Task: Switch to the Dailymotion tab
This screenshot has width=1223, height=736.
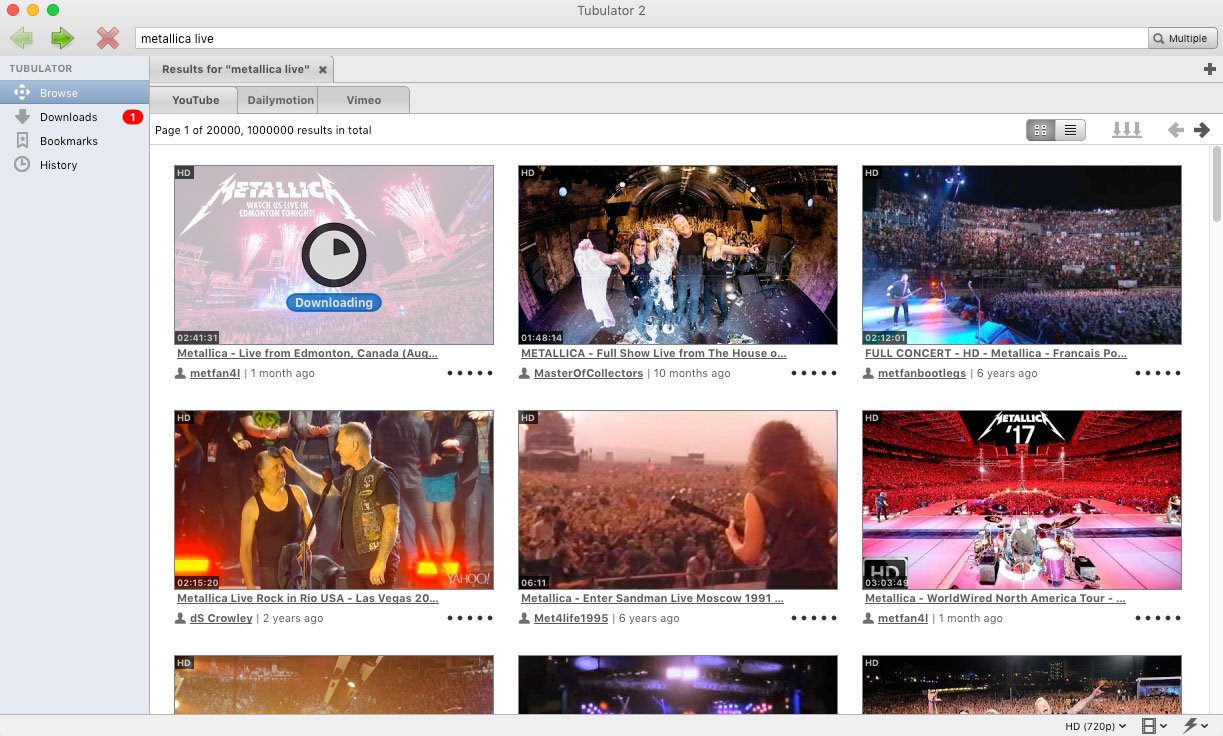Action: tap(280, 100)
